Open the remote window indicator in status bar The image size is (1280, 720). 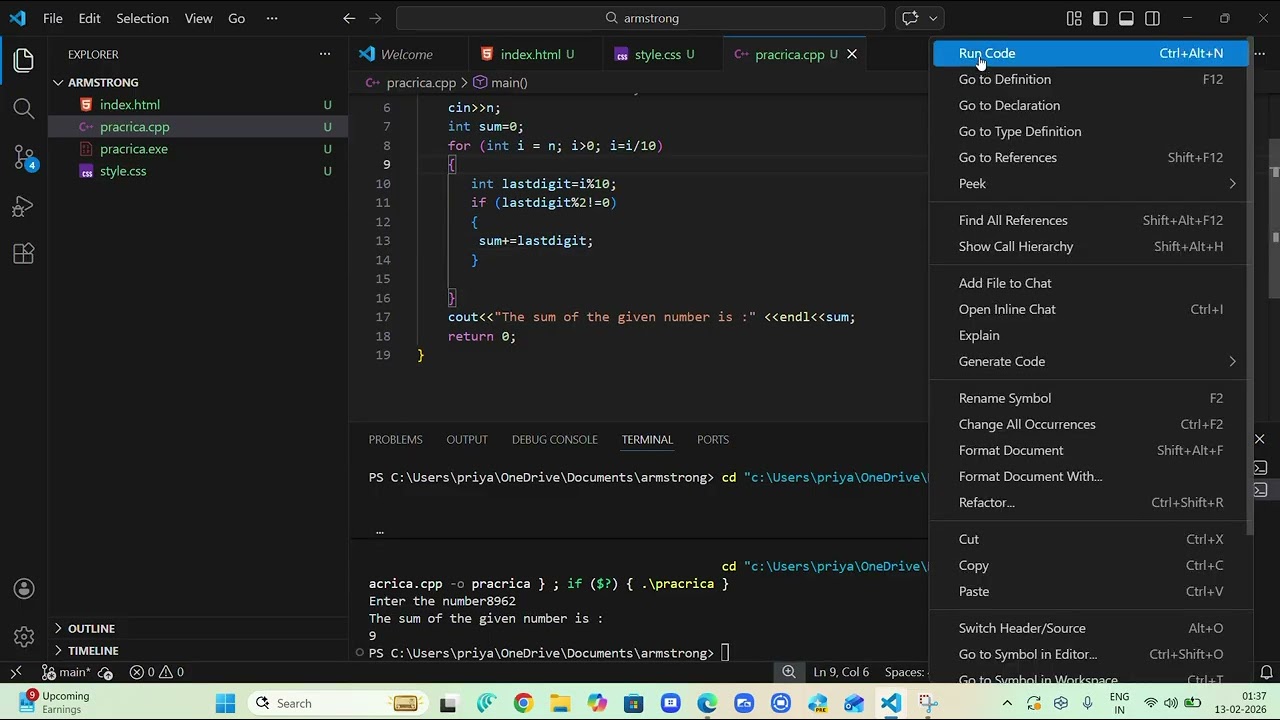[16, 672]
